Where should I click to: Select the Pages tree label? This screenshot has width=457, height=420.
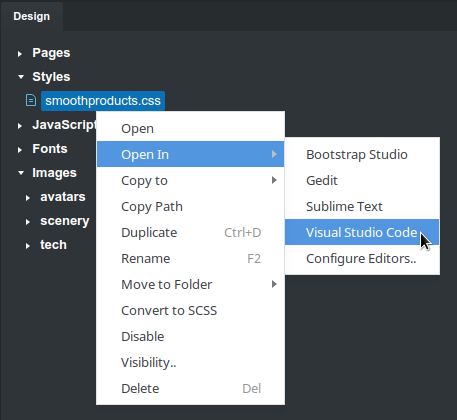pyautogui.click(x=51, y=53)
